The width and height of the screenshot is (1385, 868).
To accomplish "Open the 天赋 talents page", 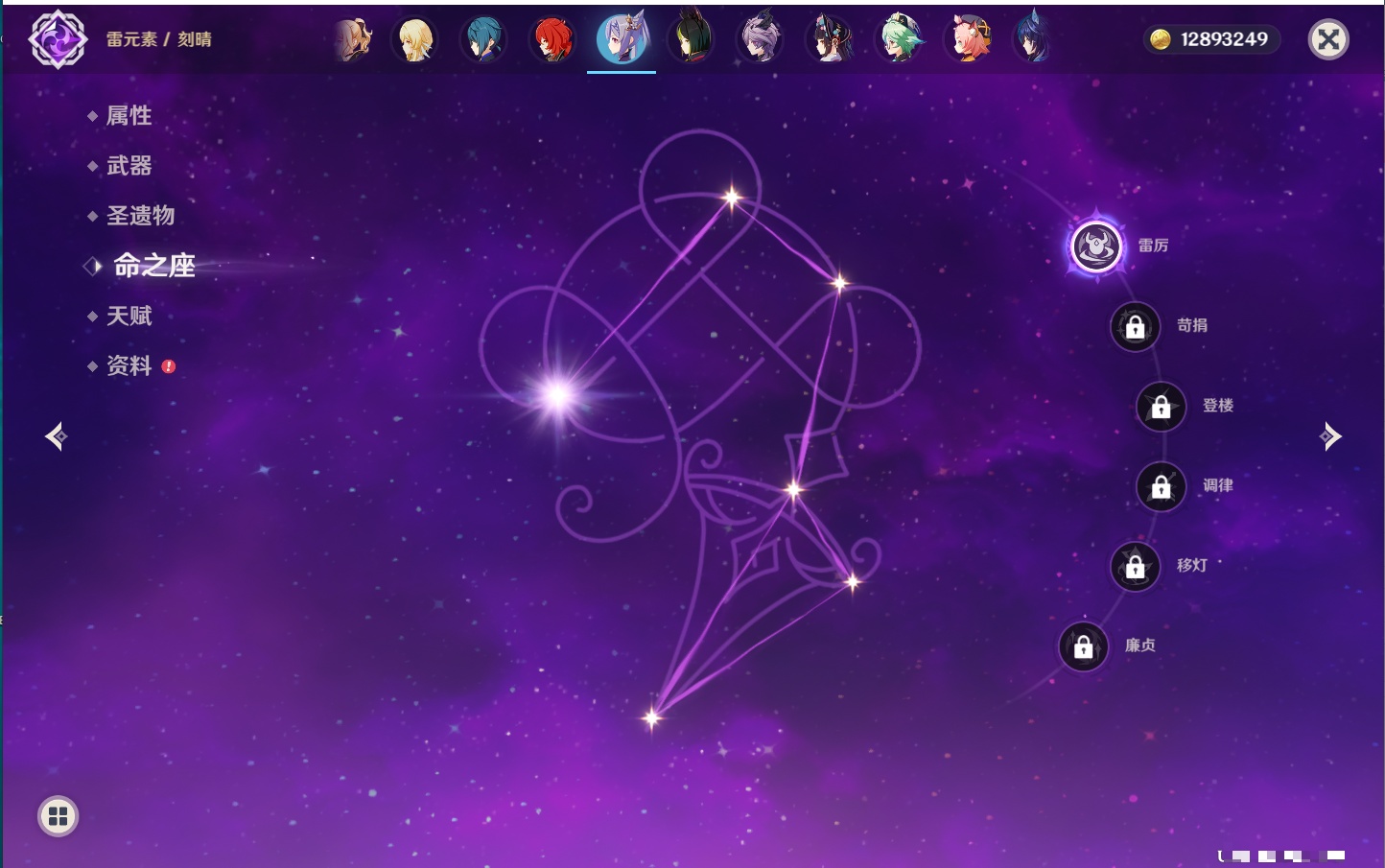I will 129,316.
